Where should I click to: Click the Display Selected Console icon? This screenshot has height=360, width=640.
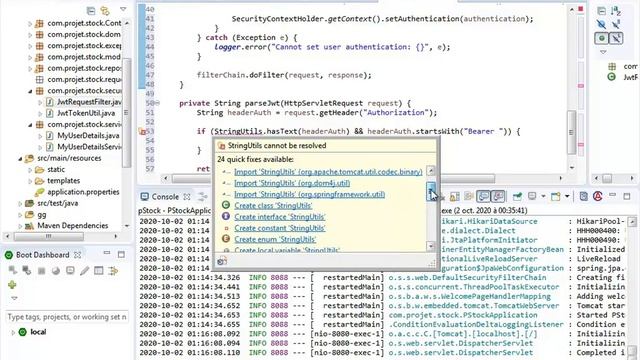(x=532, y=197)
